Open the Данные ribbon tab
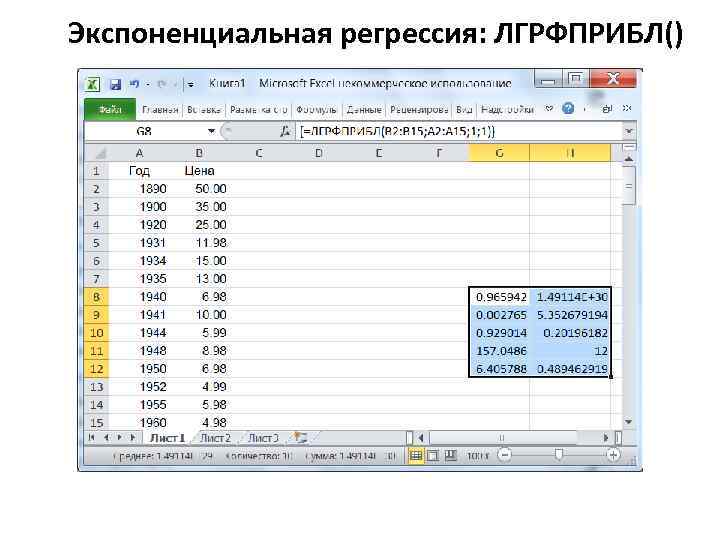The height and width of the screenshot is (540, 720). point(364,110)
